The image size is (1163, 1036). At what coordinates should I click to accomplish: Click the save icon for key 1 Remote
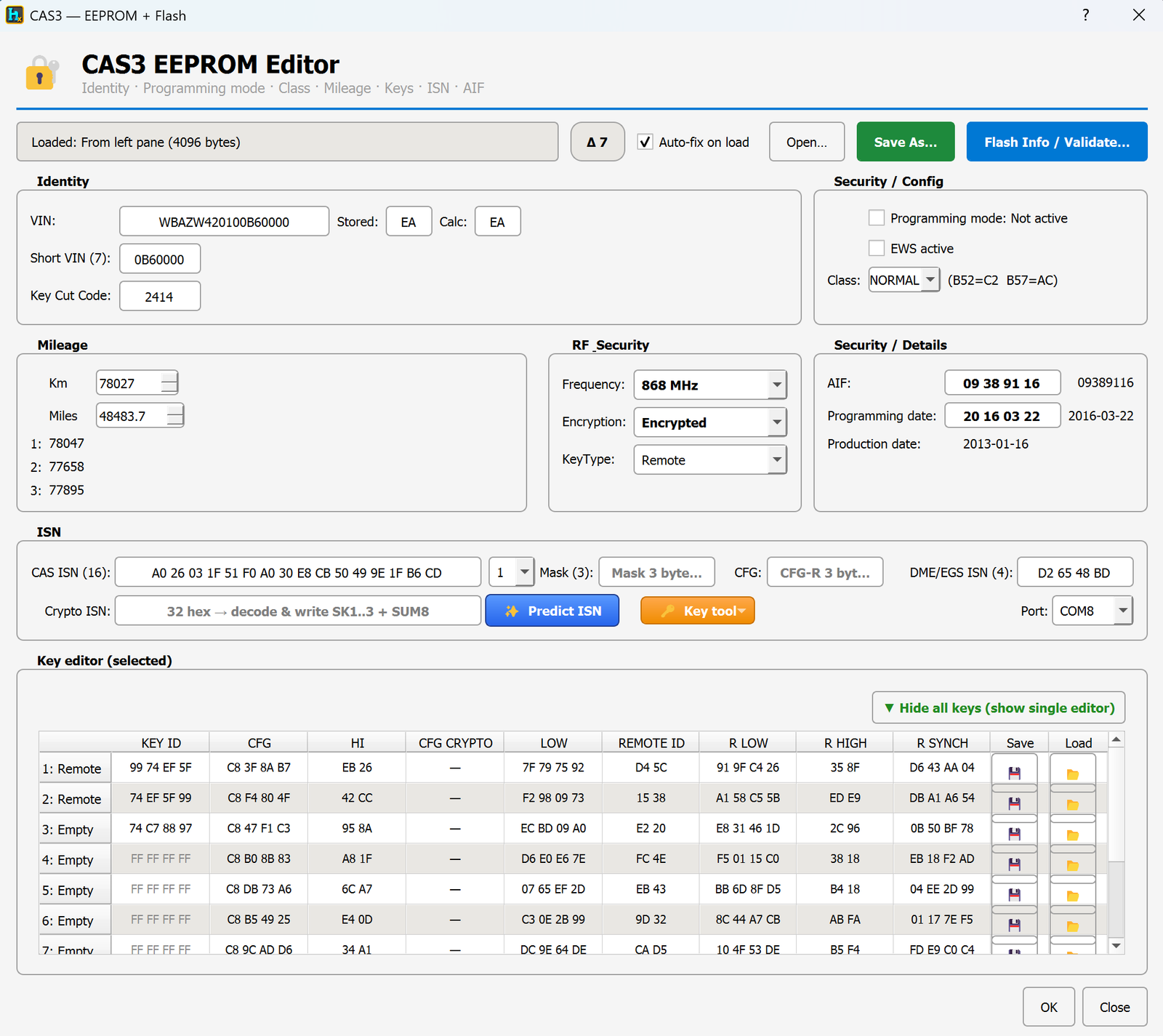[x=1014, y=772]
